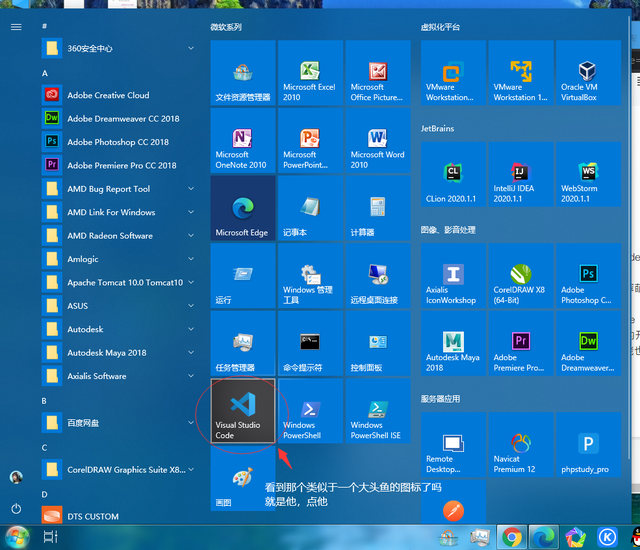Viewport: 640px width, 550px height.
Task: Open 命令提示符 tile
Action: click(311, 343)
